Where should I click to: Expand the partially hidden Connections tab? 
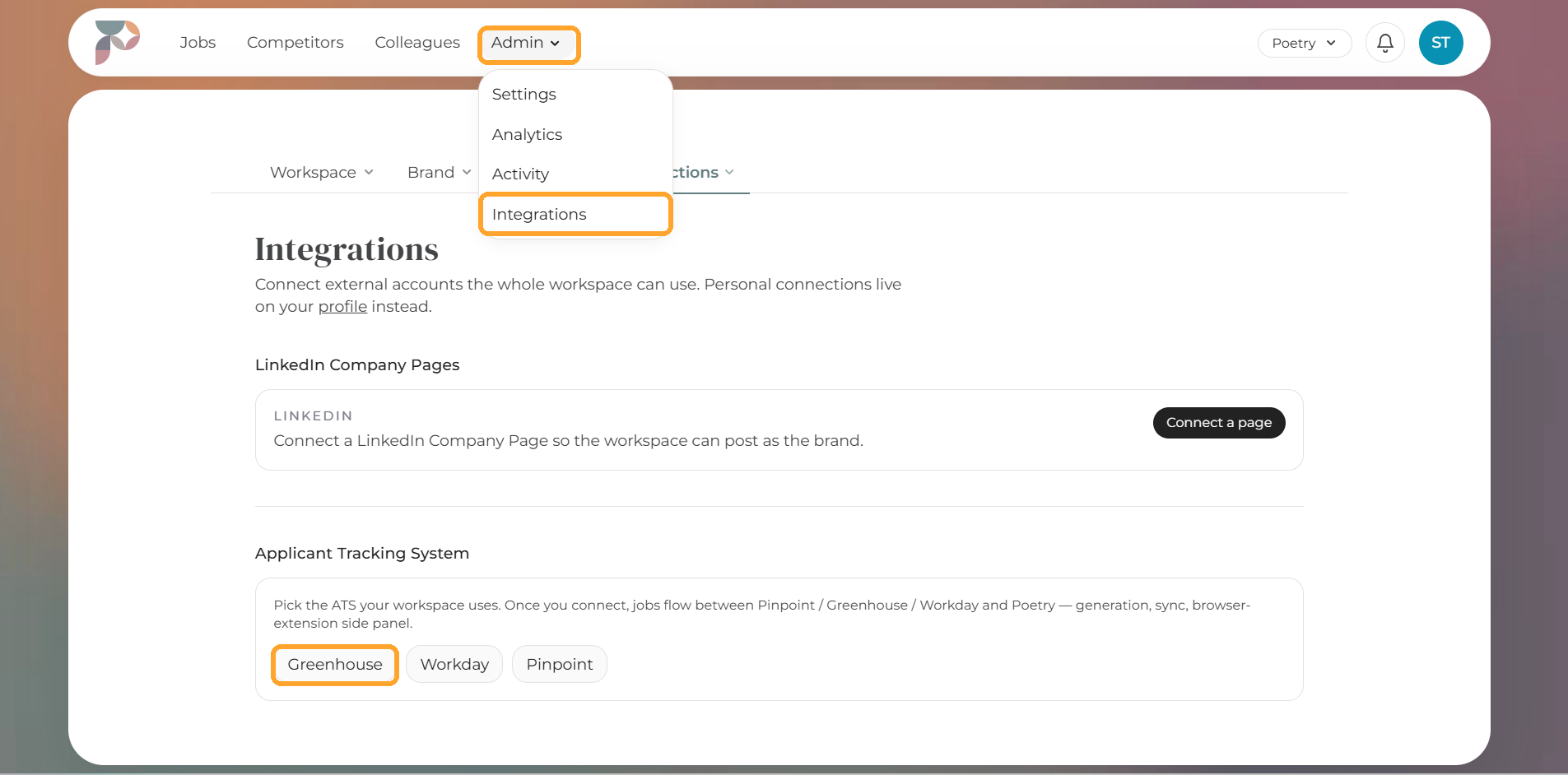pos(703,173)
